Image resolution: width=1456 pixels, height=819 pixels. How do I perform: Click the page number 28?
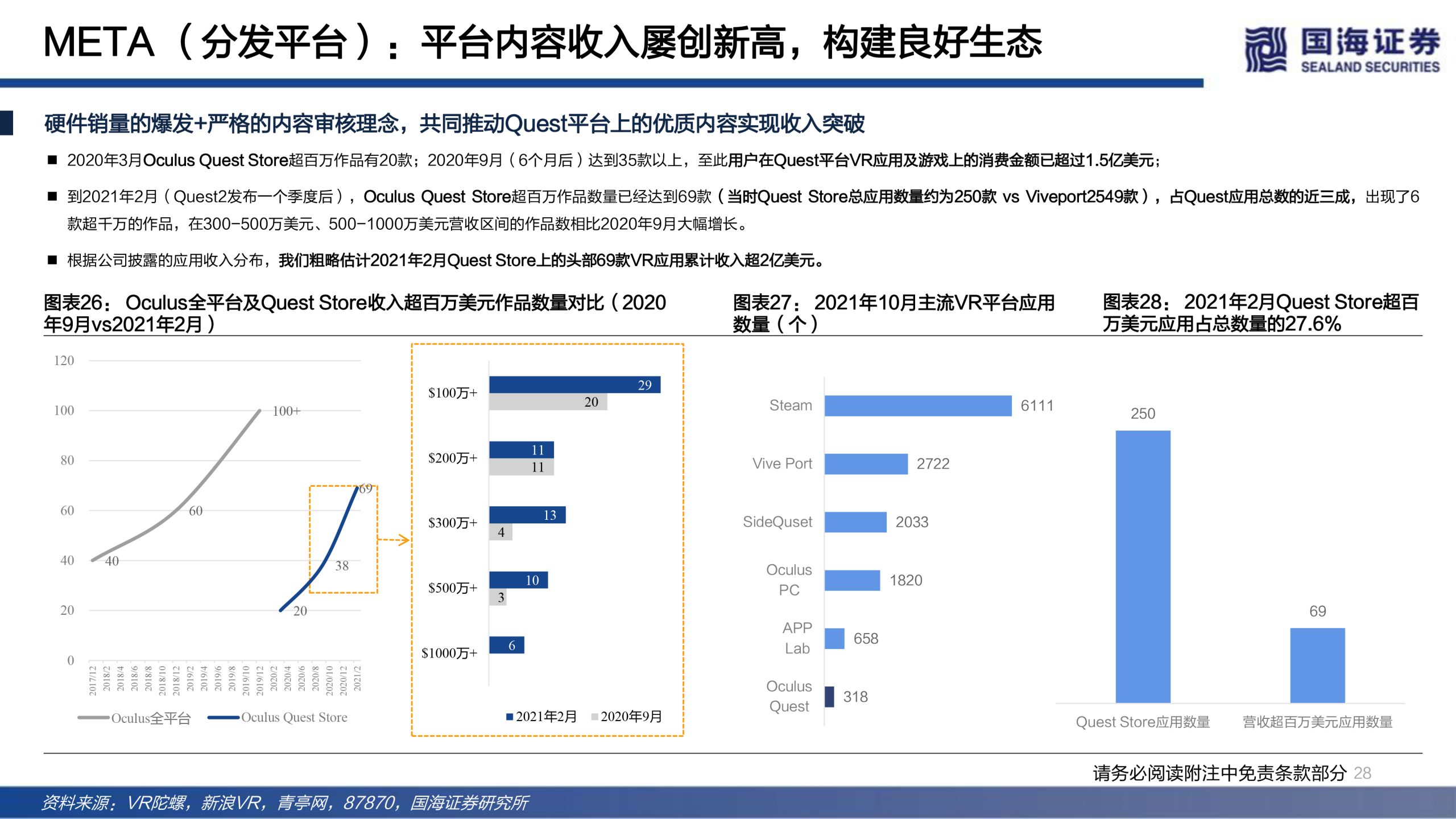pyautogui.click(x=1362, y=773)
